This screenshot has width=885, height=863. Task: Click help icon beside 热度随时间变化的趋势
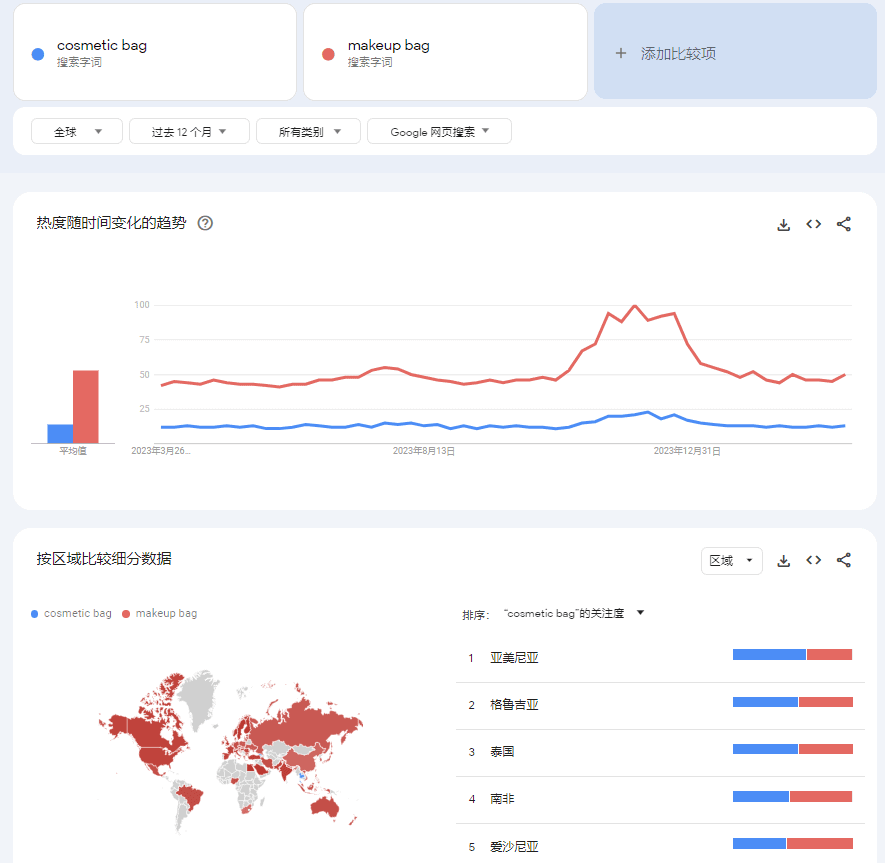pyautogui.click(x=205, y=223)
